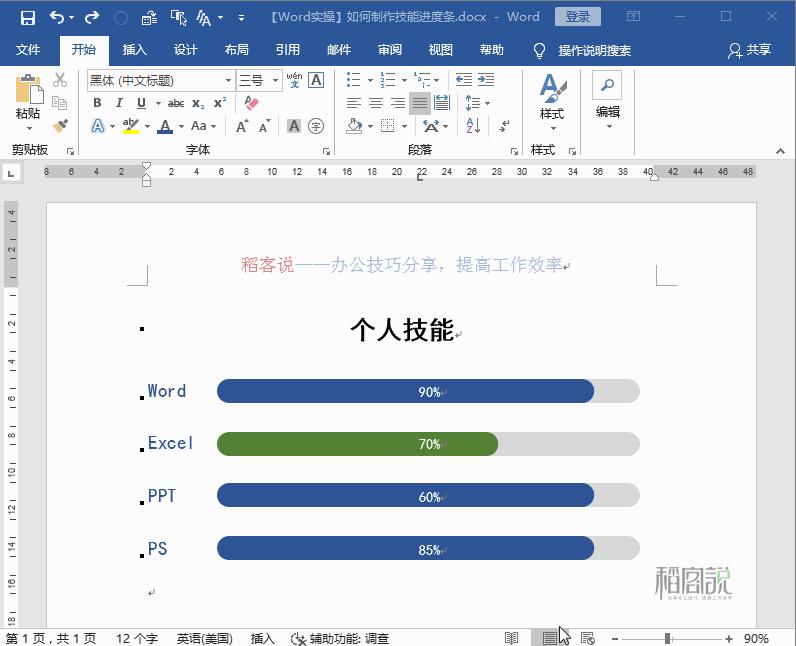
Task: Click the Paste clipboard icon
Action: (x=29, y=89)
